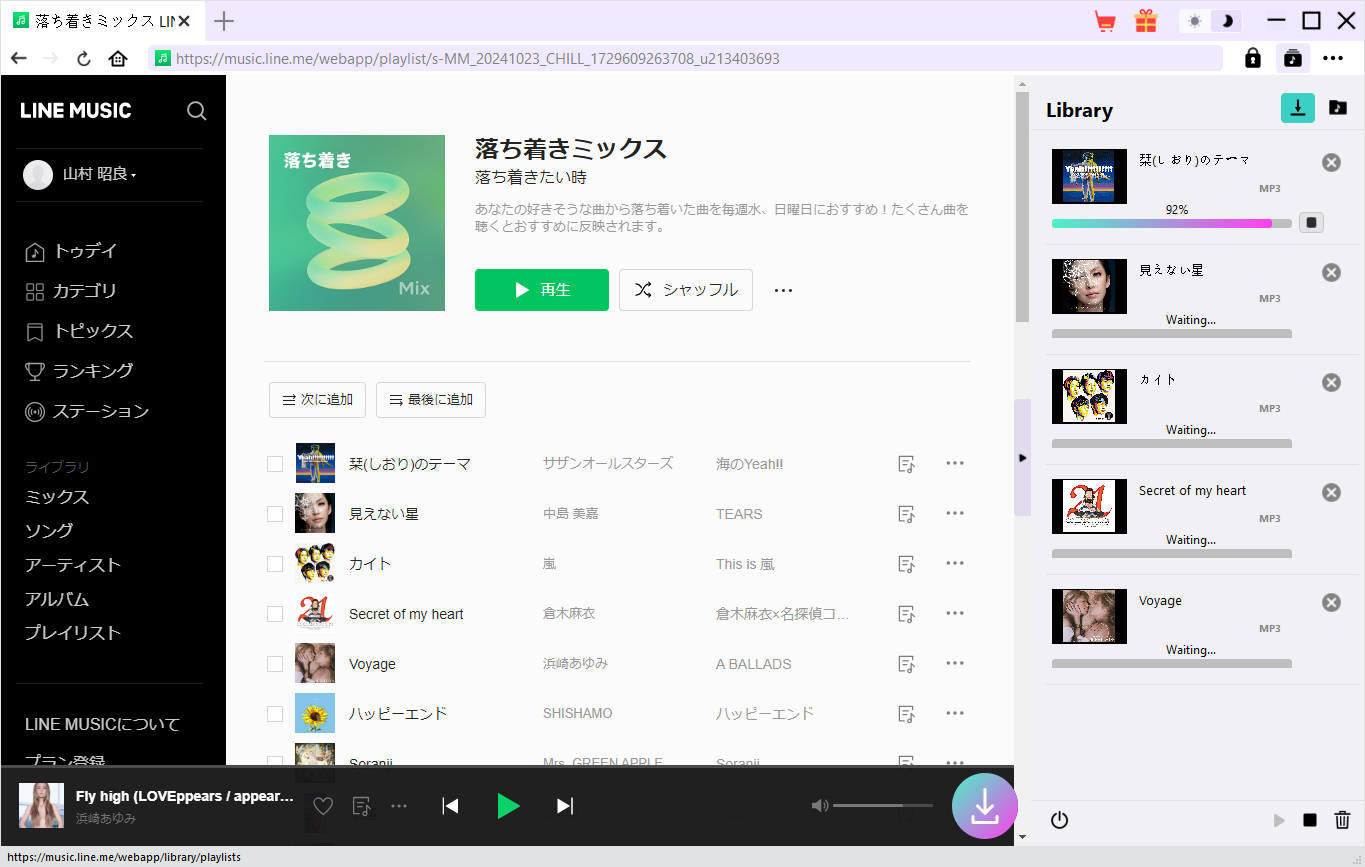Check the 見えない星 checkbox
The height and width of the screenshot is (867, 1365).
(x=275, y=514)
